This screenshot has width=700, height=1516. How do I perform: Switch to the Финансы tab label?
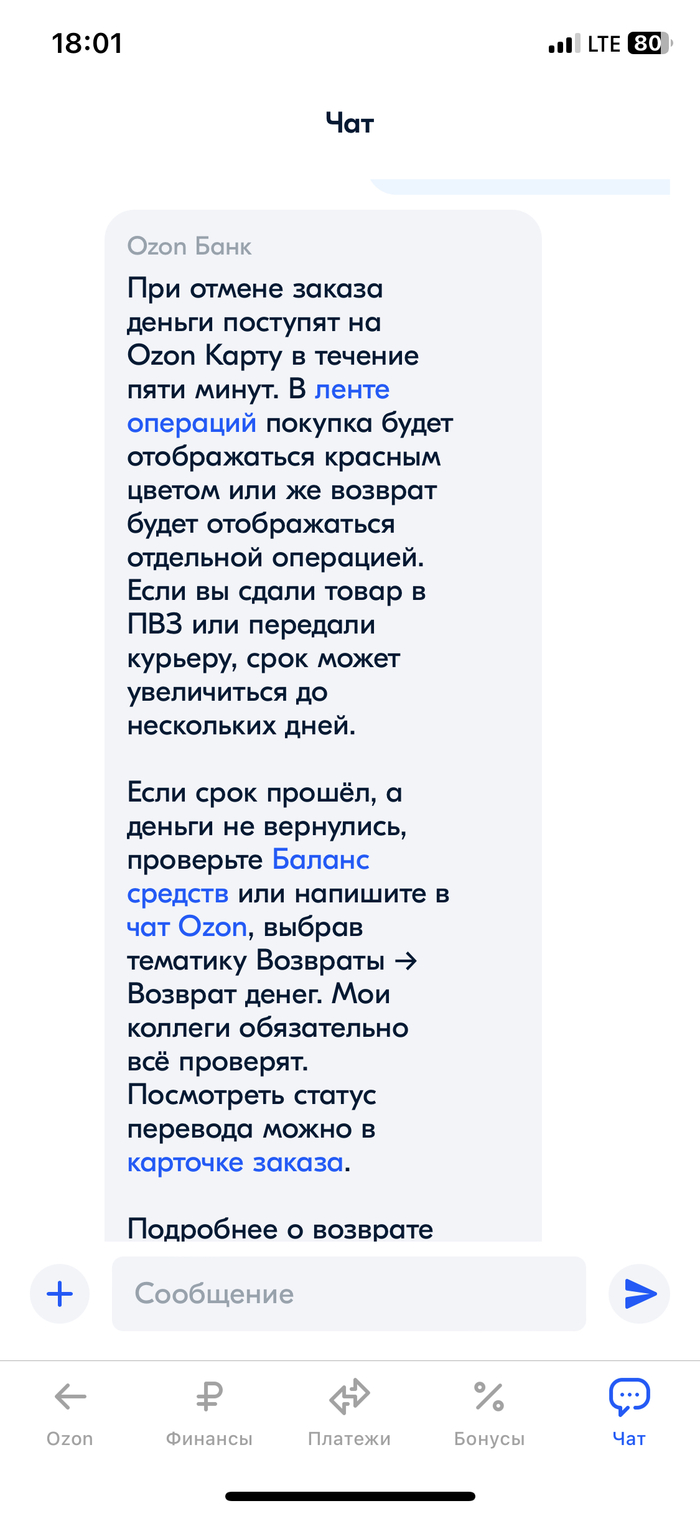209,1439
